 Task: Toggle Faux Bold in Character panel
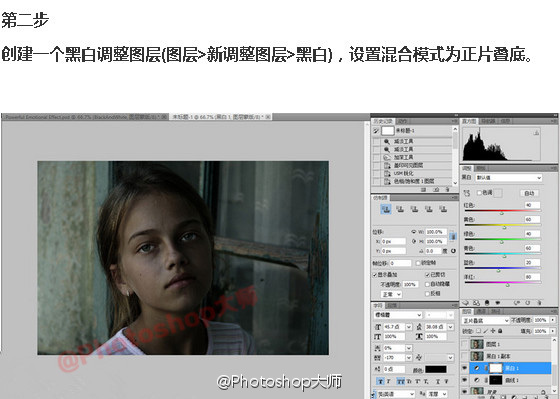(x=381, y=382)
